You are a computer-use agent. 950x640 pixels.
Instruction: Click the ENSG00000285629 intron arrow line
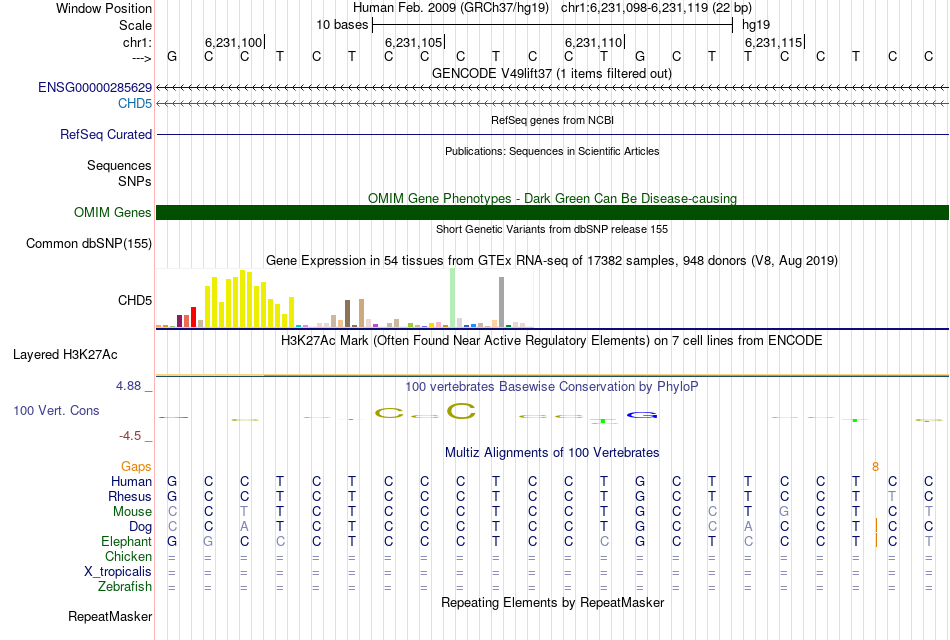click(x=552, y=88)
